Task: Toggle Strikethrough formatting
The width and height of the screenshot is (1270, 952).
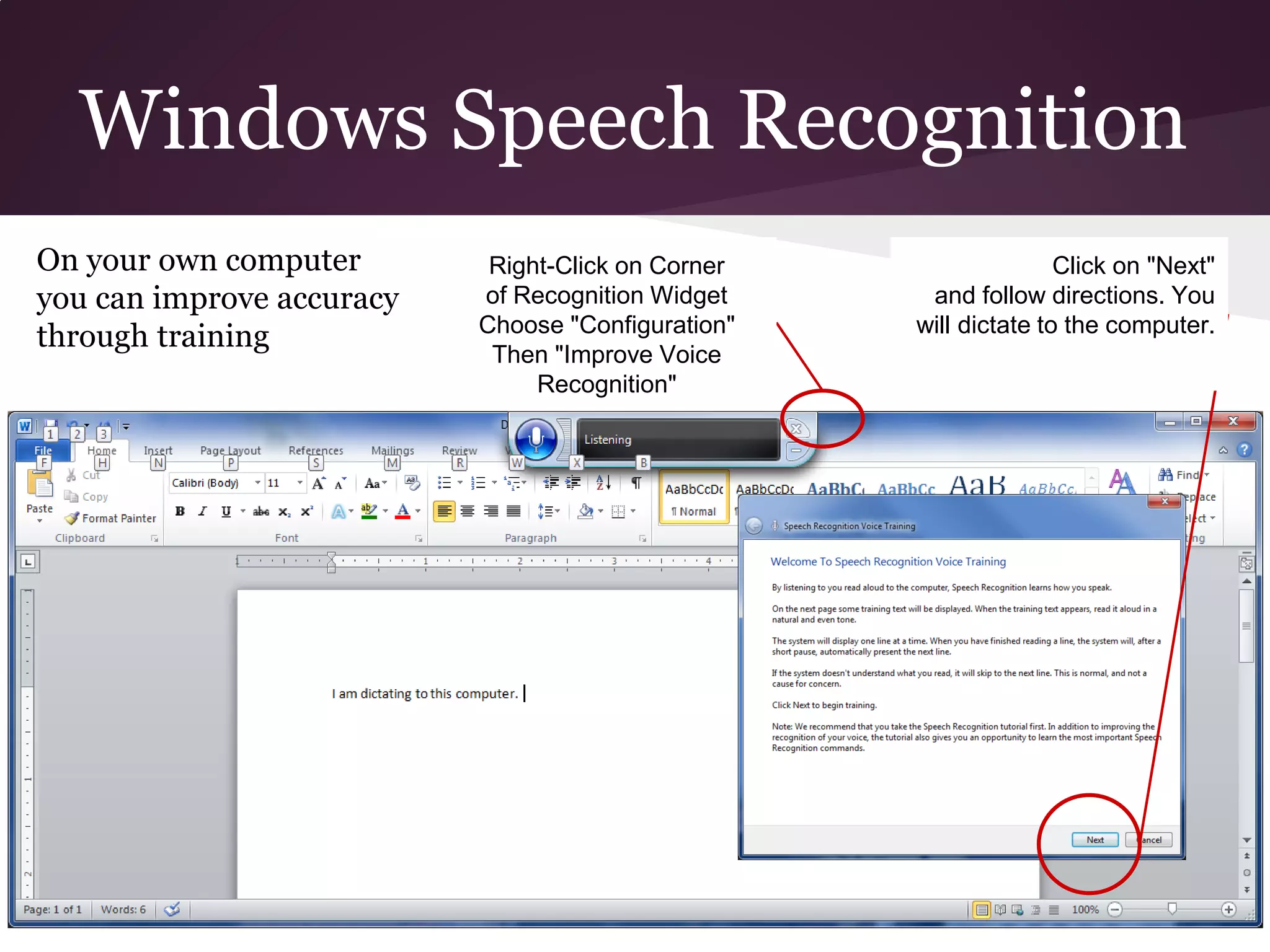Action: click(261, 511)
